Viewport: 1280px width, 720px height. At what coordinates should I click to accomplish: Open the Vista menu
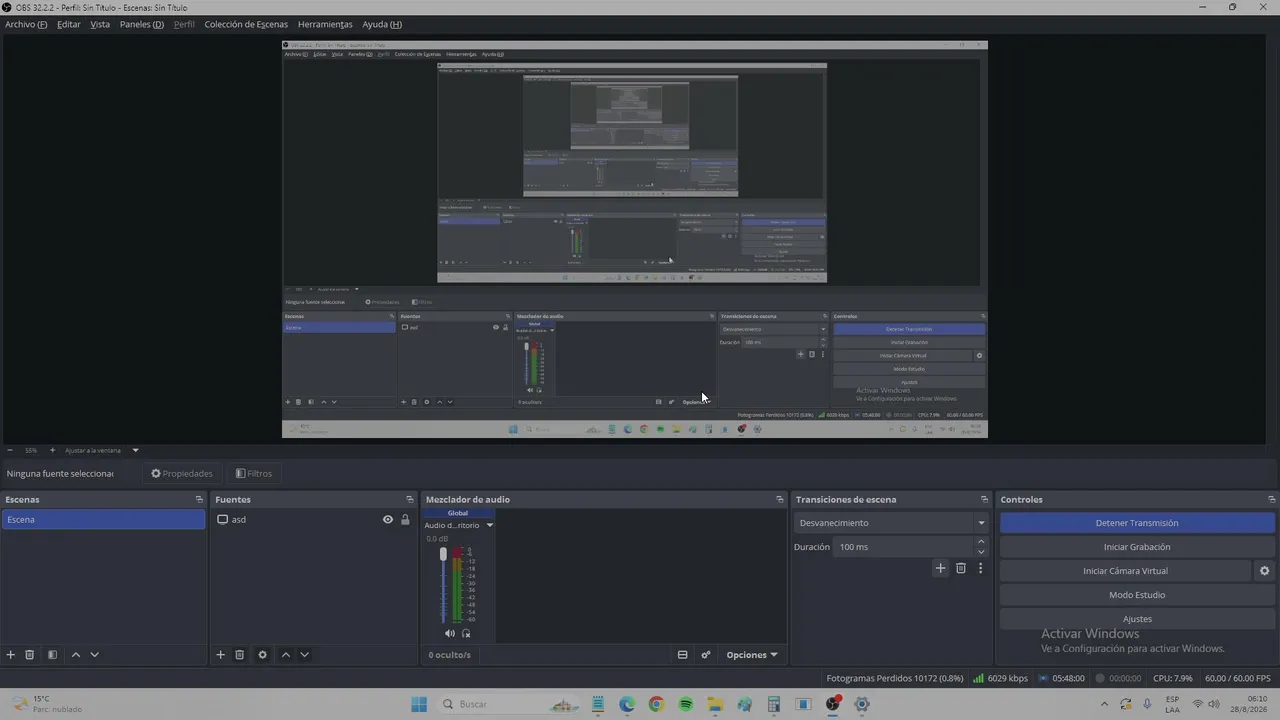(100, 24)
